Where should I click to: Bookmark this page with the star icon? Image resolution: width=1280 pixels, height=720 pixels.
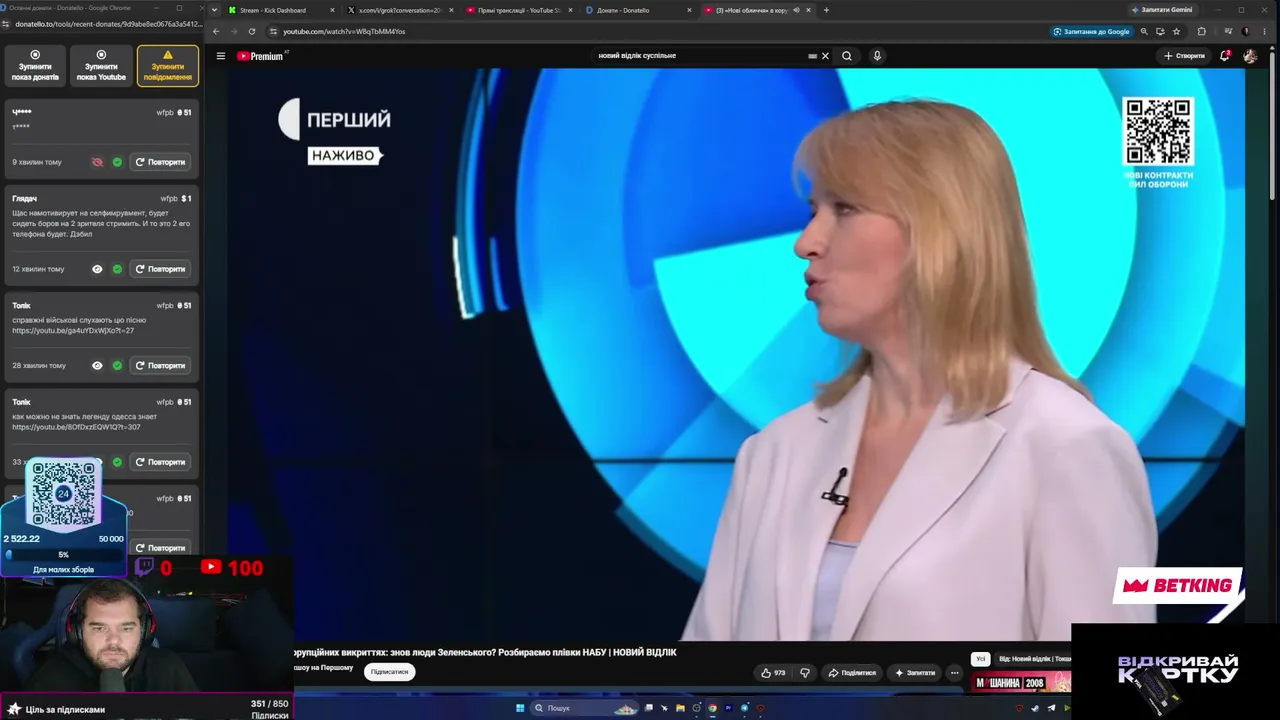point(1176,31)
